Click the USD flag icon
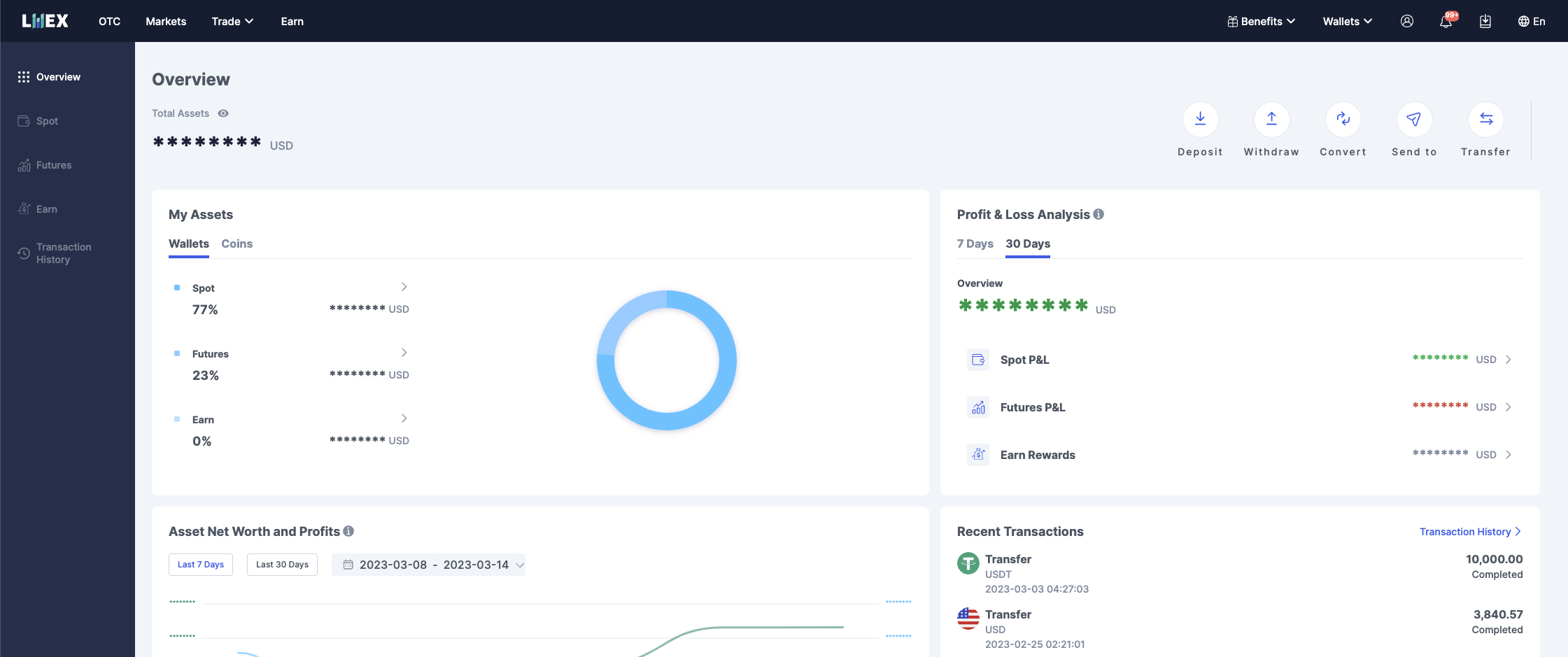The height and width of the screenshot is (657, 1568). tap(968, 619)
